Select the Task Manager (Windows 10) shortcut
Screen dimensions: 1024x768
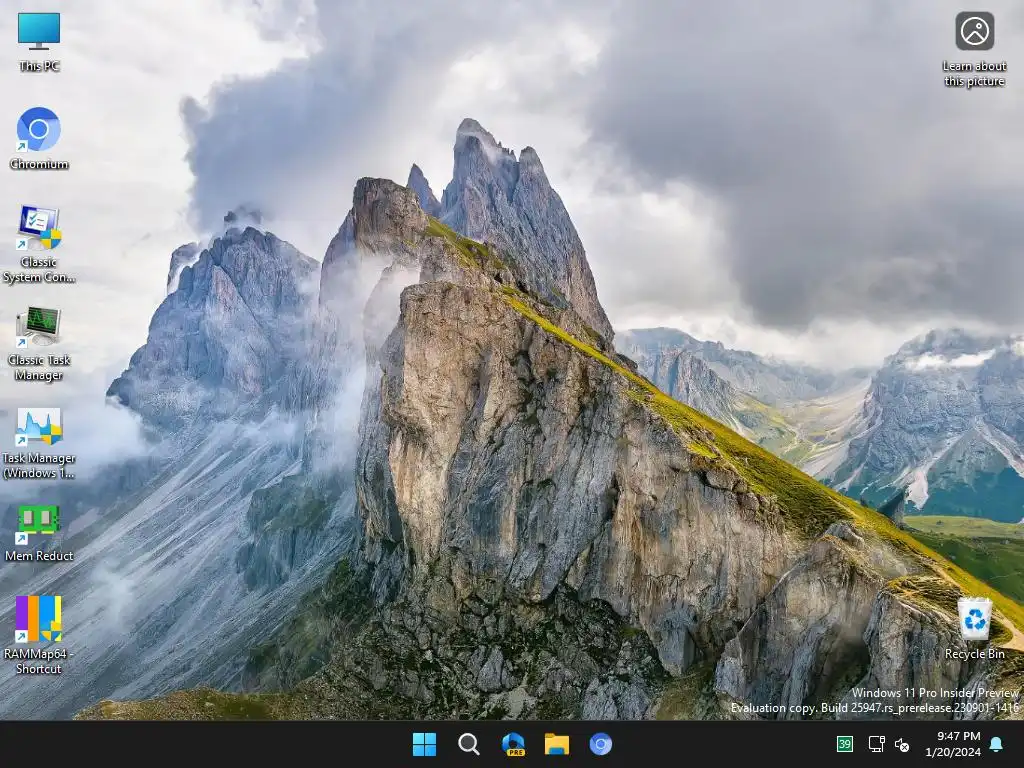pyautogui.click(x=39, y=443)
